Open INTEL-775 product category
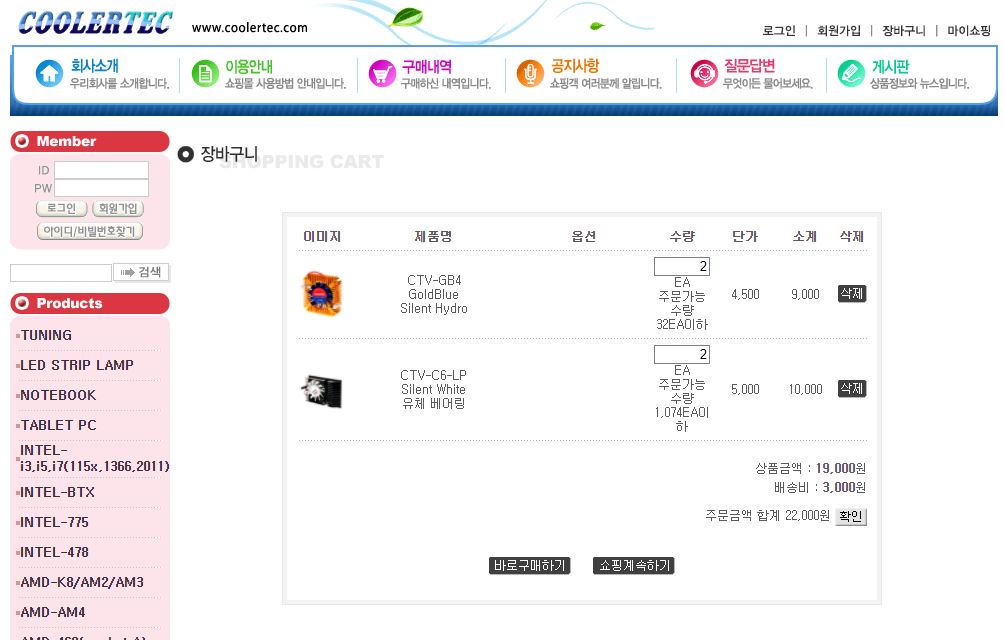Screen dimensions: 1004x640 [54, 523]
